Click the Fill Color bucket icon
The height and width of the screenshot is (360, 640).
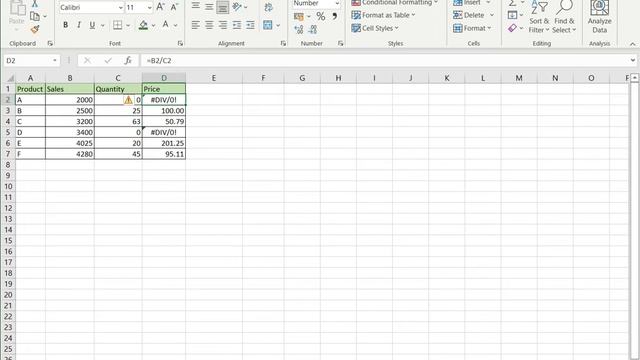pos(143,25)
